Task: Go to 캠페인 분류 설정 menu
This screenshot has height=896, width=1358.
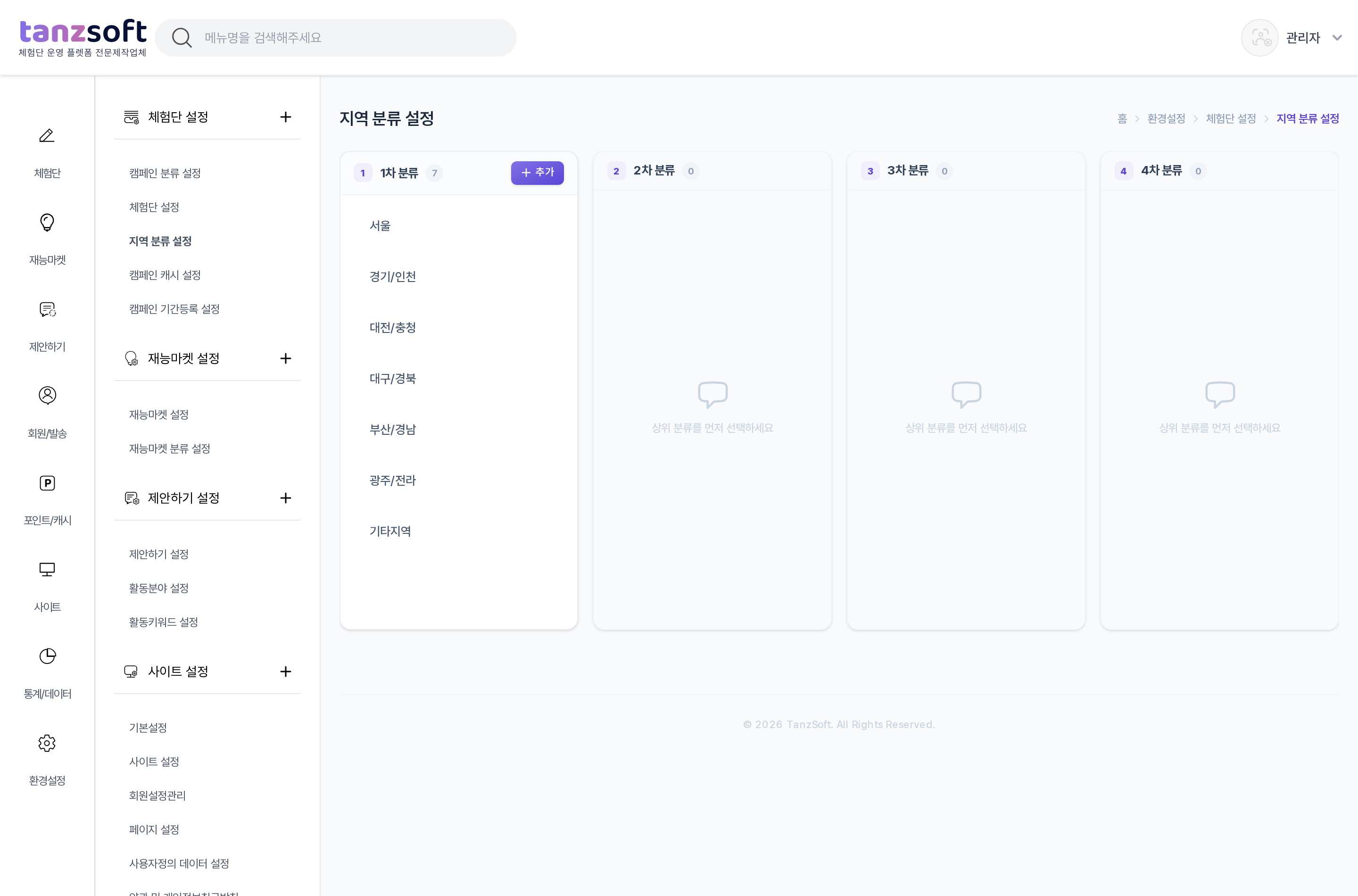Action: tap(165, 173)
